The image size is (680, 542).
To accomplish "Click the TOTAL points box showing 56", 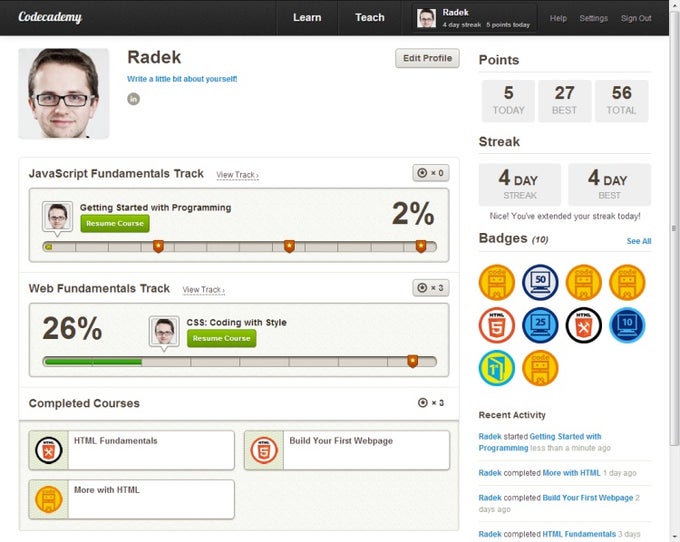I will (621, 101).
